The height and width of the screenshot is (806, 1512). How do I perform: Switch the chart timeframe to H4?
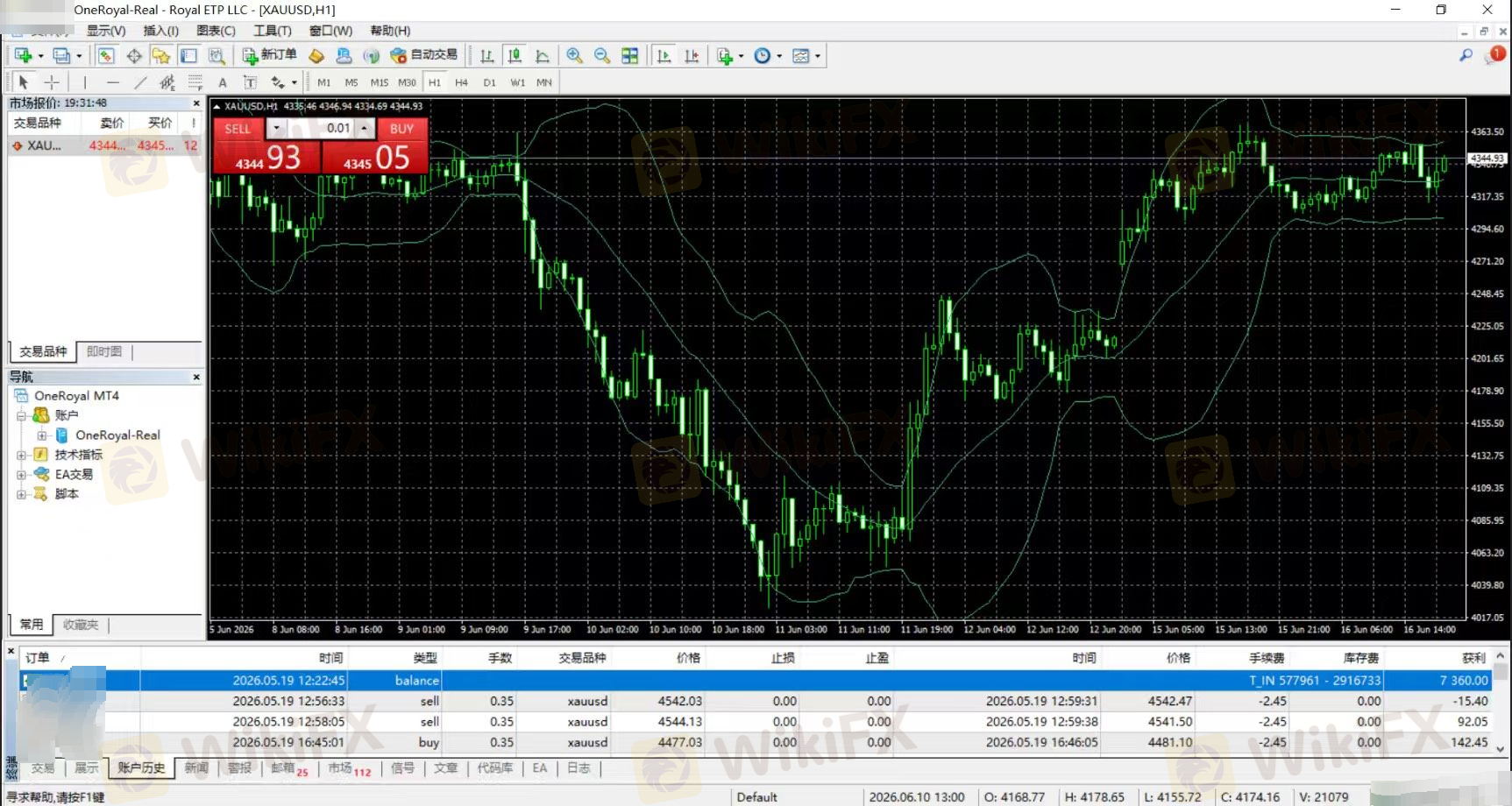point(461,82)
